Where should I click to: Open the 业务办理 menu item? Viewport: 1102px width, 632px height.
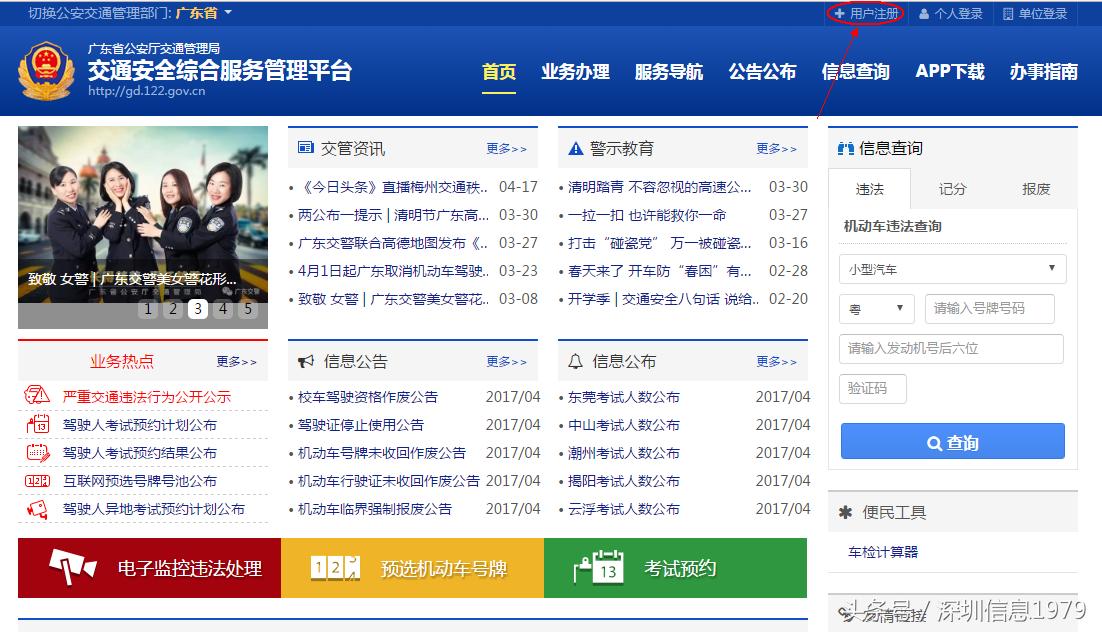(x=575, y=71)
